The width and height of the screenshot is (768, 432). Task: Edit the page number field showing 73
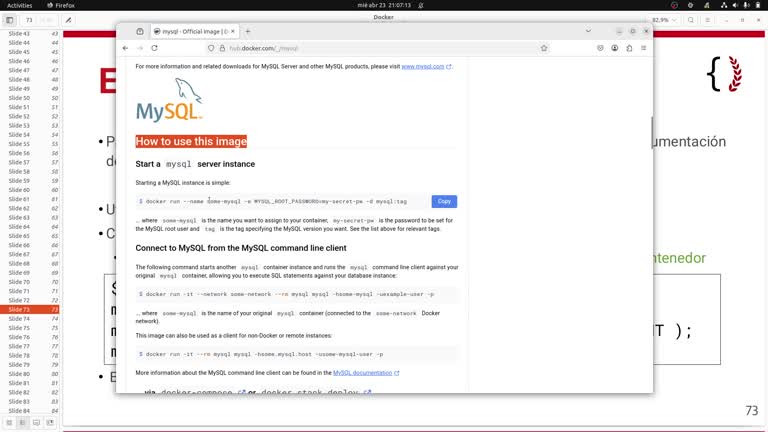pos(29,20)
